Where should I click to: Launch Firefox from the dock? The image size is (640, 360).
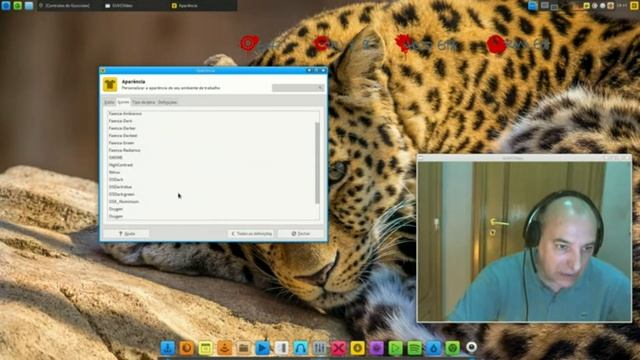pyautogui.click(x=187, y=348)
